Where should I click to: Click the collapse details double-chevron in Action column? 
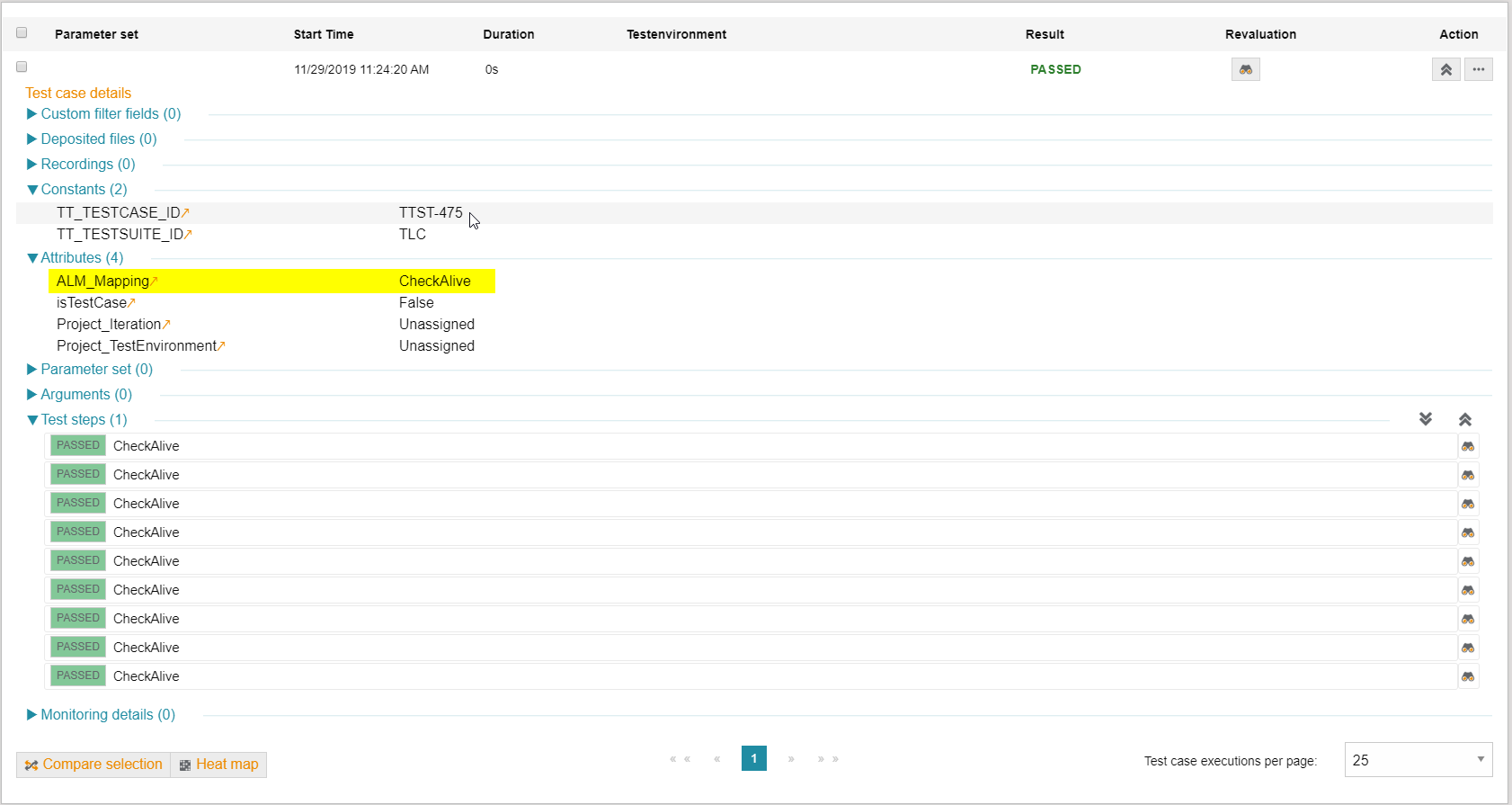[x=1445, y=69]
